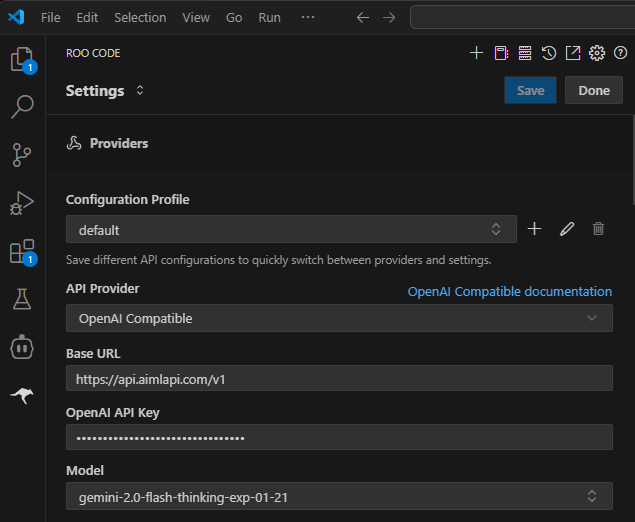Delete the default configuration profile
The height and width of the screenshot is (522, 635).
pyautogui.click(x=598, y=229)
